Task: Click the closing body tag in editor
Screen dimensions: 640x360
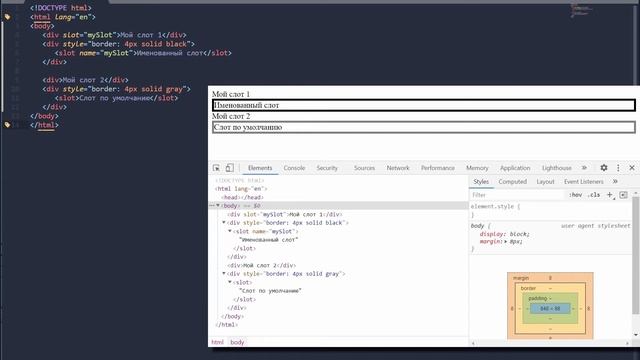Action: point(44,116)
